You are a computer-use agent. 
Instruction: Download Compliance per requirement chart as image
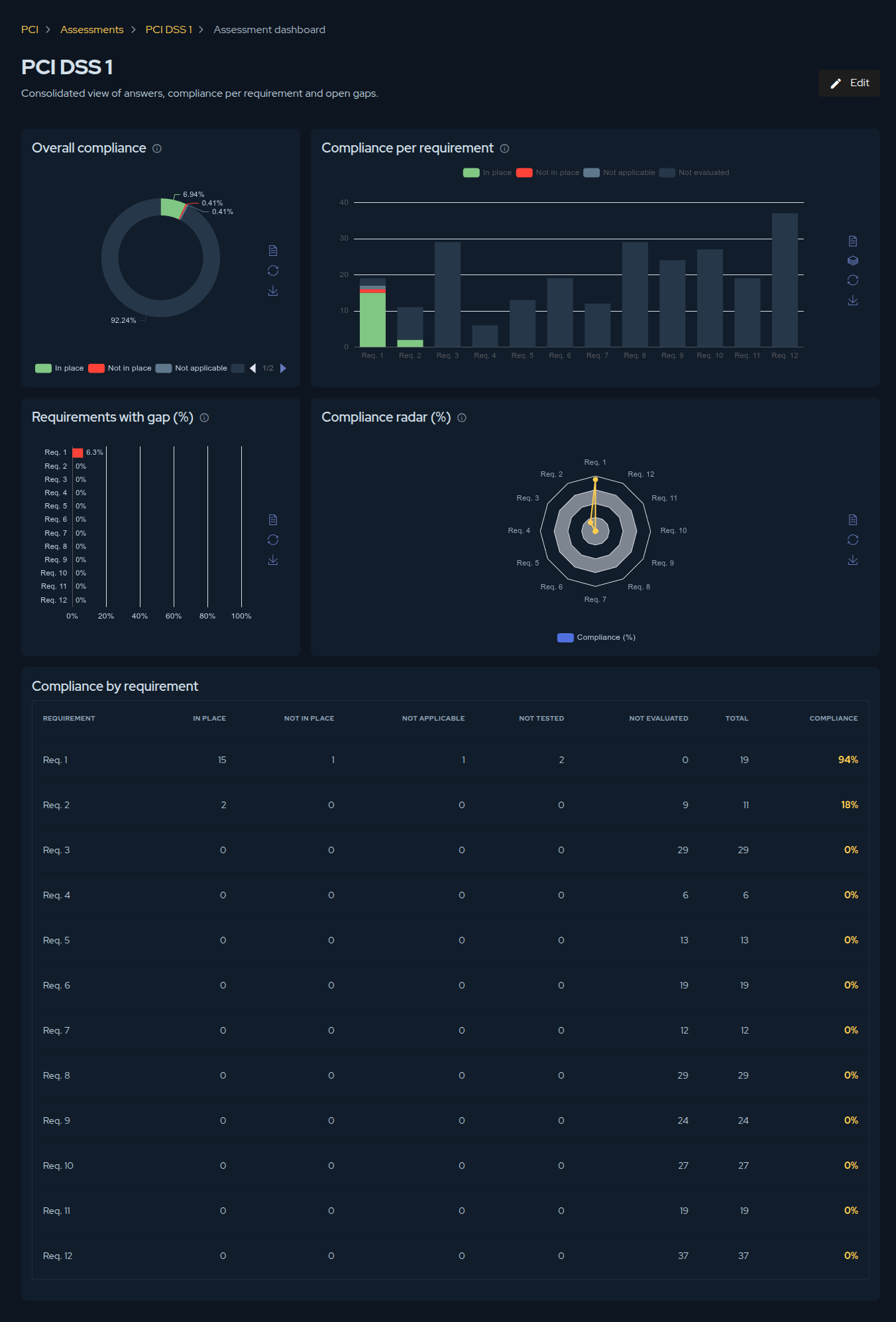coord(853,301)
